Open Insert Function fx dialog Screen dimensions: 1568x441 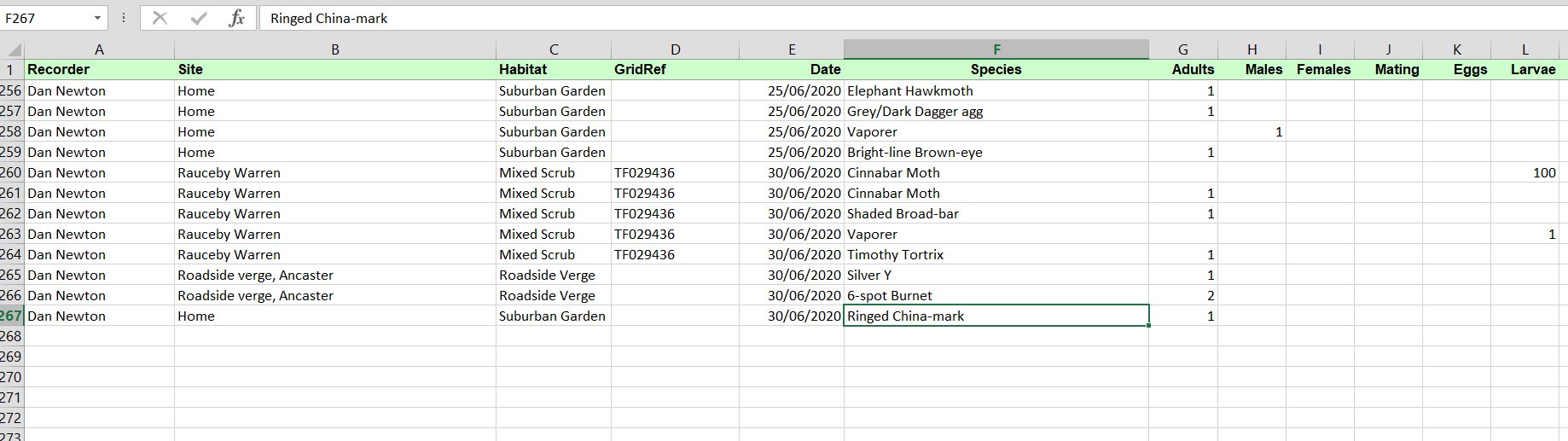click(236, 18)
